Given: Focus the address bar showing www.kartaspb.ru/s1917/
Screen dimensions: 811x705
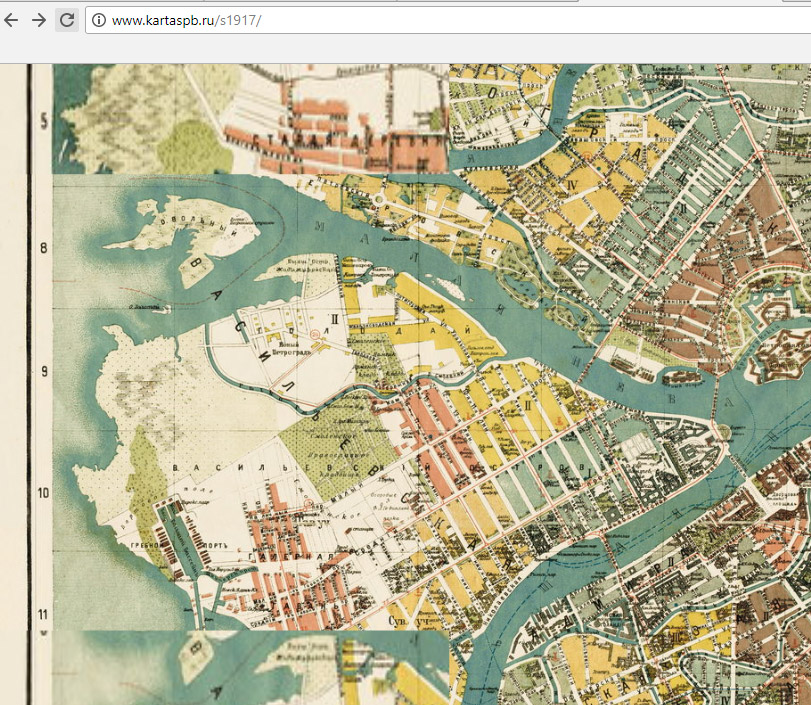Looking at the screenshot, I should tap(448, 20).
